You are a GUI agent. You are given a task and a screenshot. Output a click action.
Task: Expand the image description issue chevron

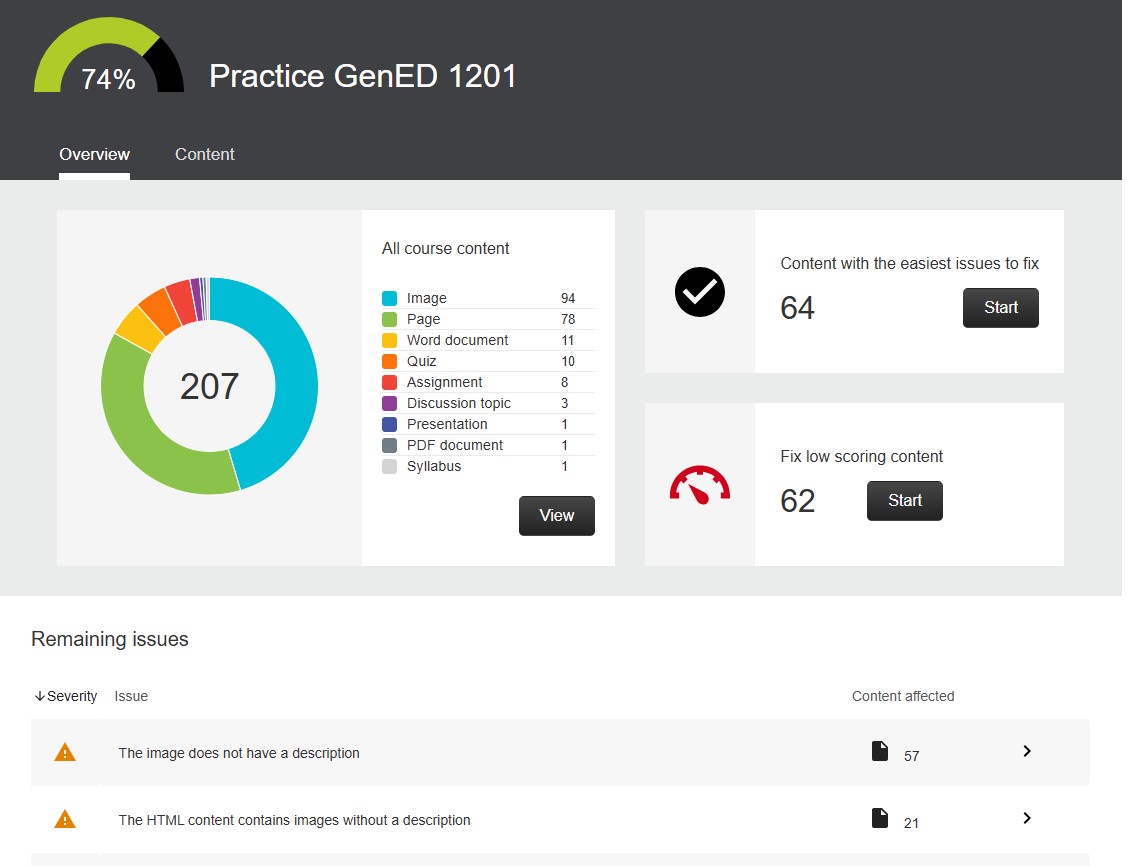click(x=1027, y=751)
